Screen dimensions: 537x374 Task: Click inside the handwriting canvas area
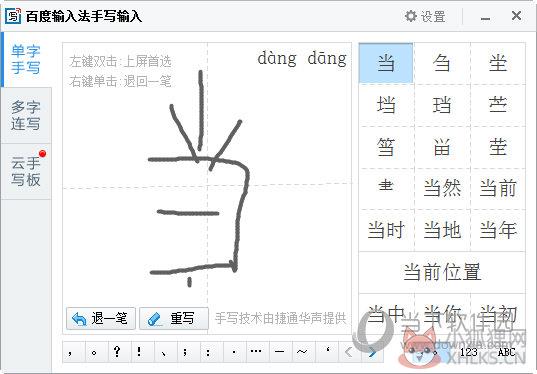pos(207,188)
